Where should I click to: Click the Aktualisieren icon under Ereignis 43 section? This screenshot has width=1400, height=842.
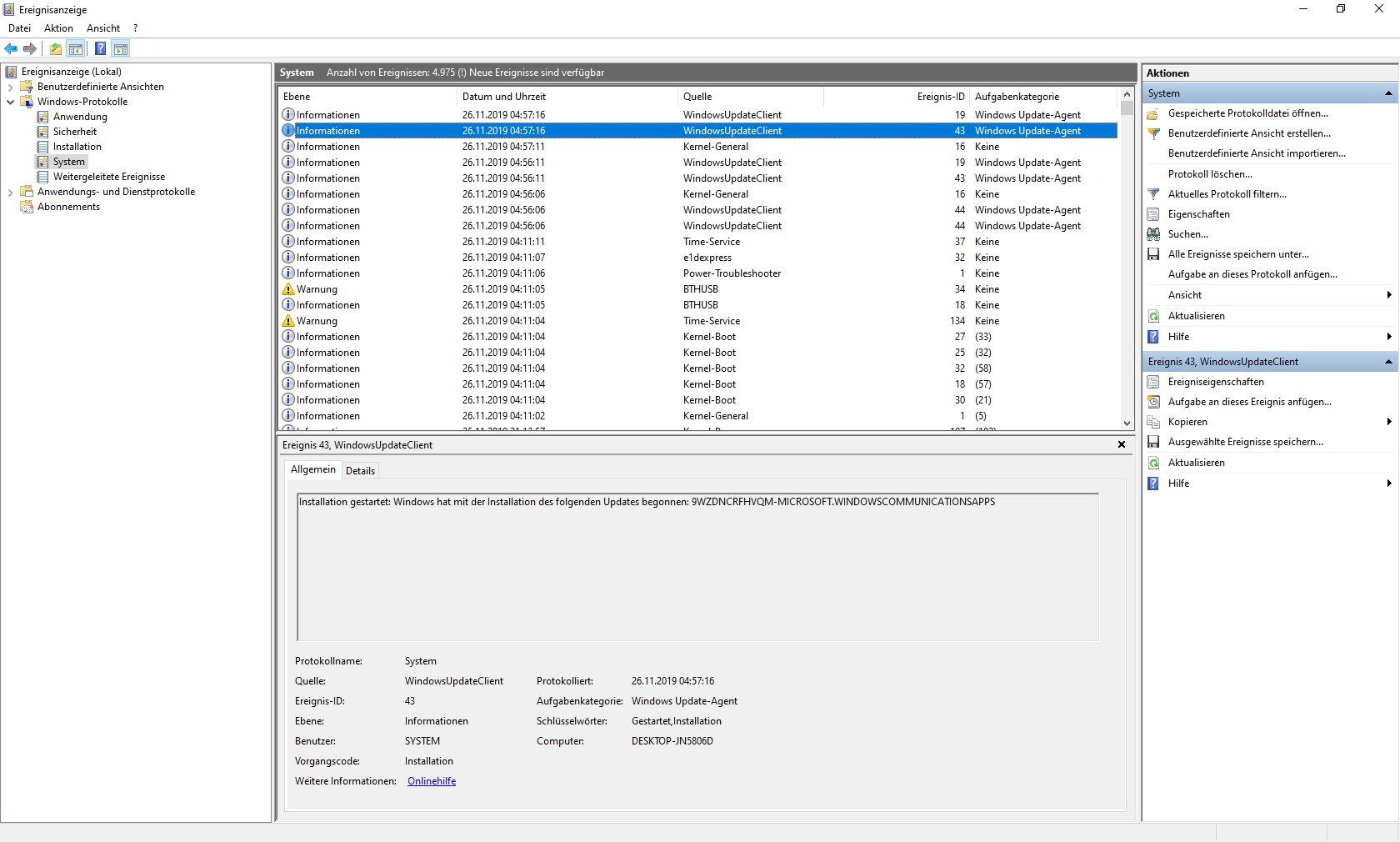(x=1153, y=463)
